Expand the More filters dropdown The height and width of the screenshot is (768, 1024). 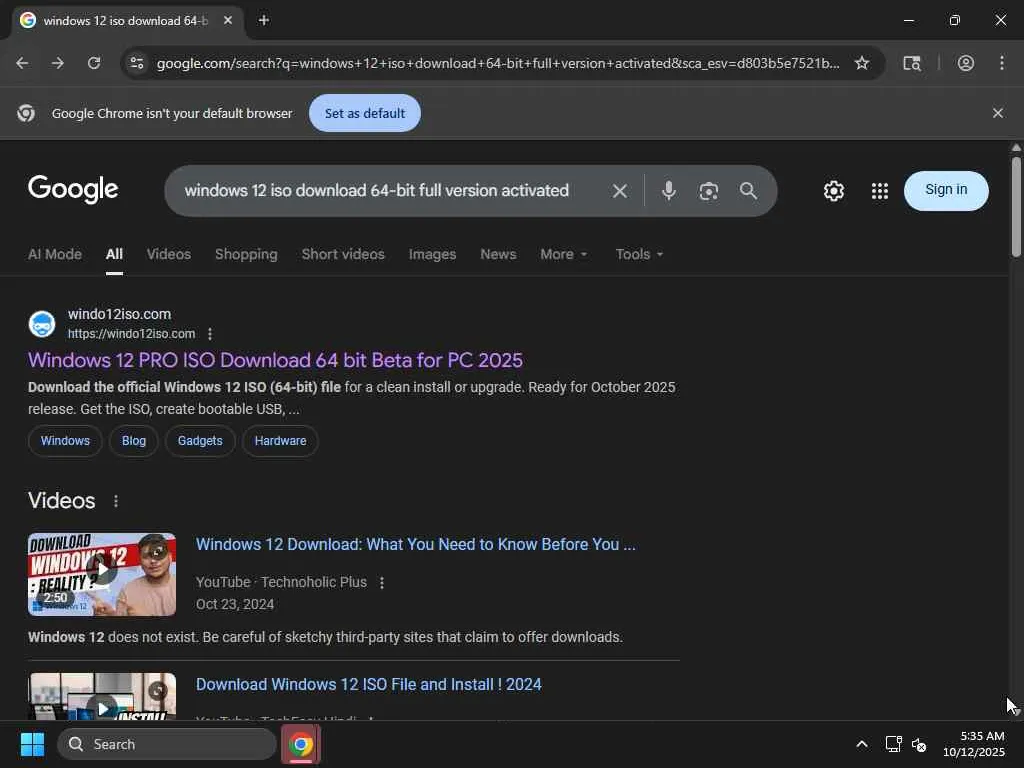564,254
